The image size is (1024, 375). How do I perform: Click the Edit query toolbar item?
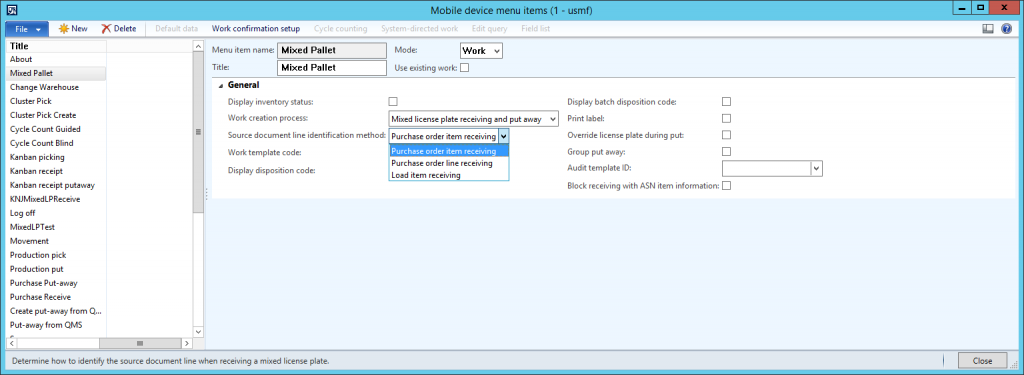[489, 29]
